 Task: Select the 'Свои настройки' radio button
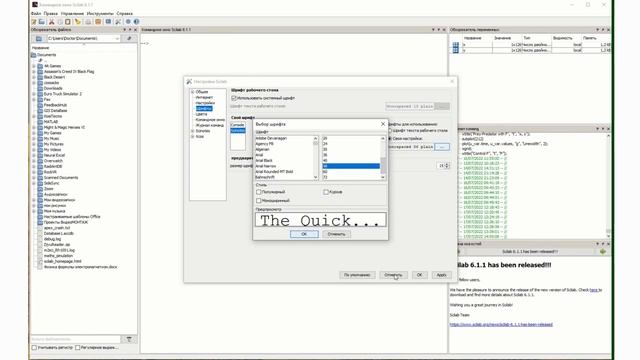[x=390, y=139]
